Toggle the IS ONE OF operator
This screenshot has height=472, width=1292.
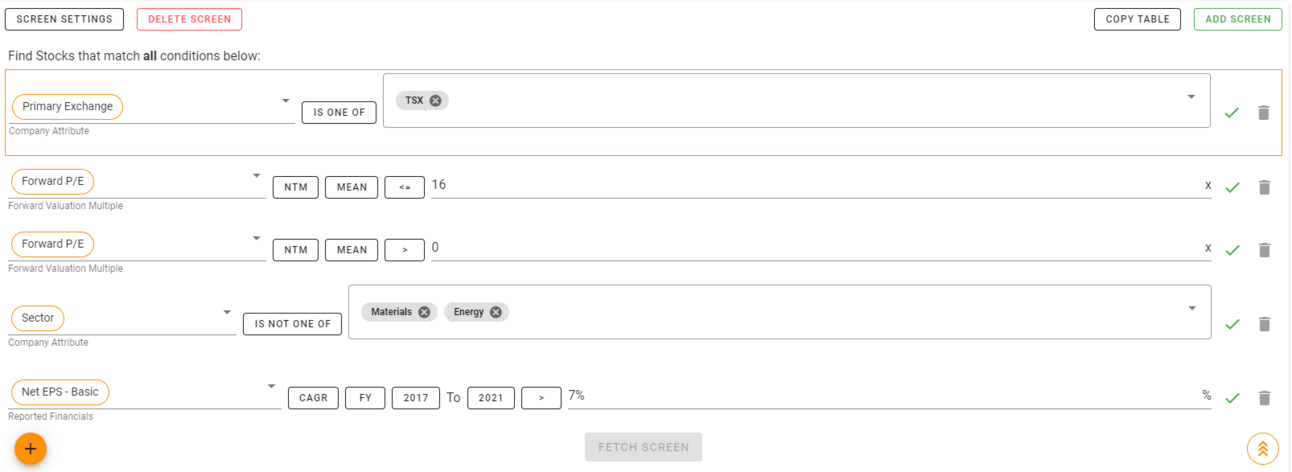(x=339, y=112)
